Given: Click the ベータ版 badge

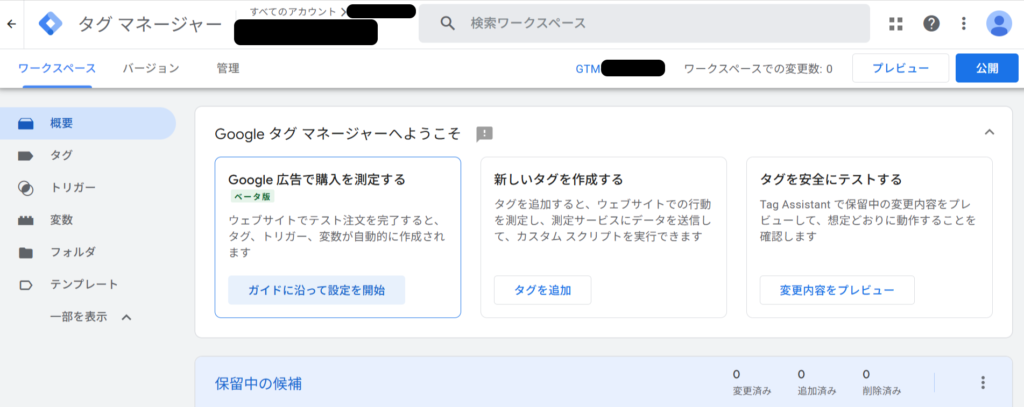Looking at the screenshot, I should tap(251, 197).
